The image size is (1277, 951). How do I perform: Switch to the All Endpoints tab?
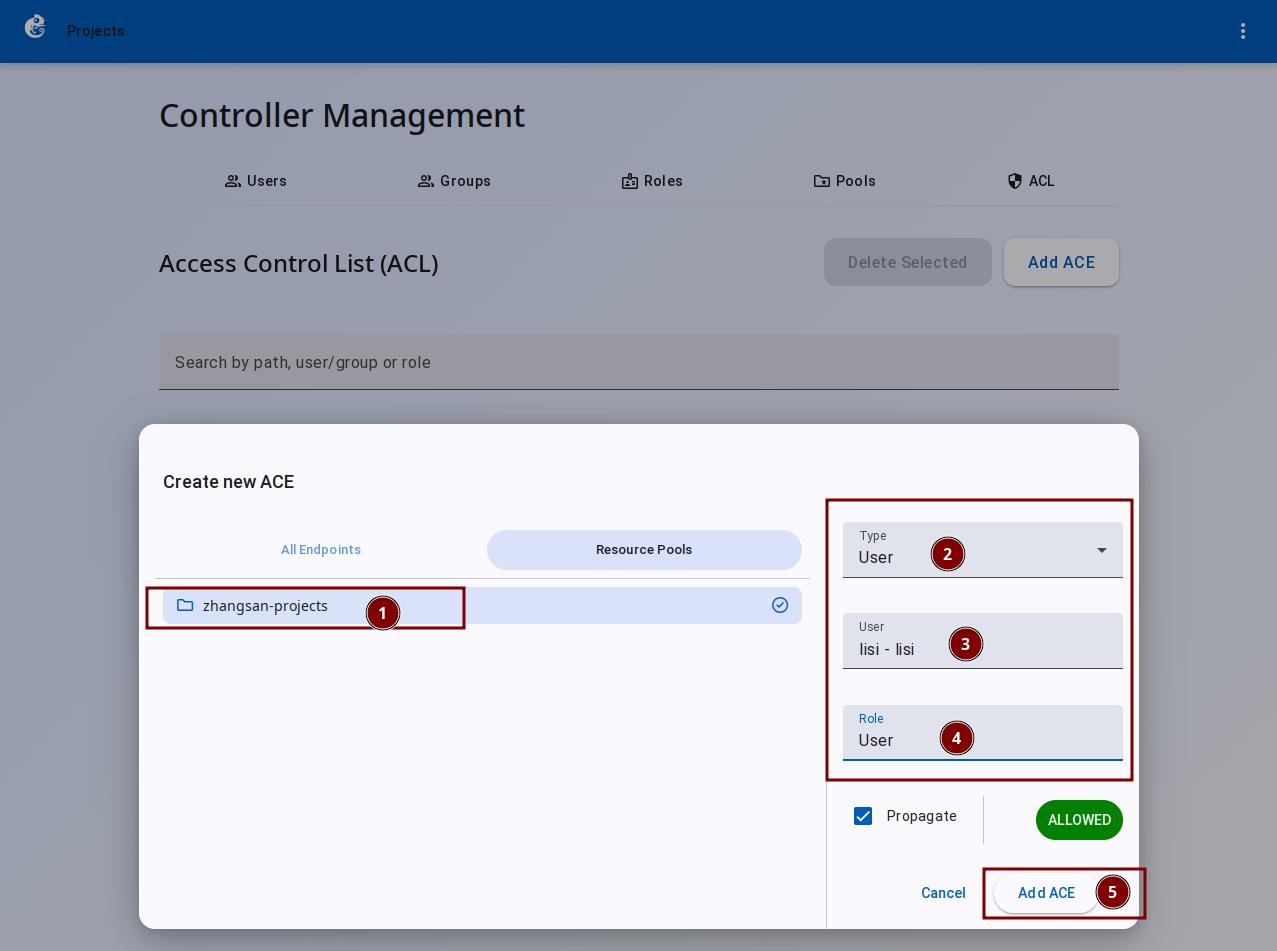pos(321,550)
